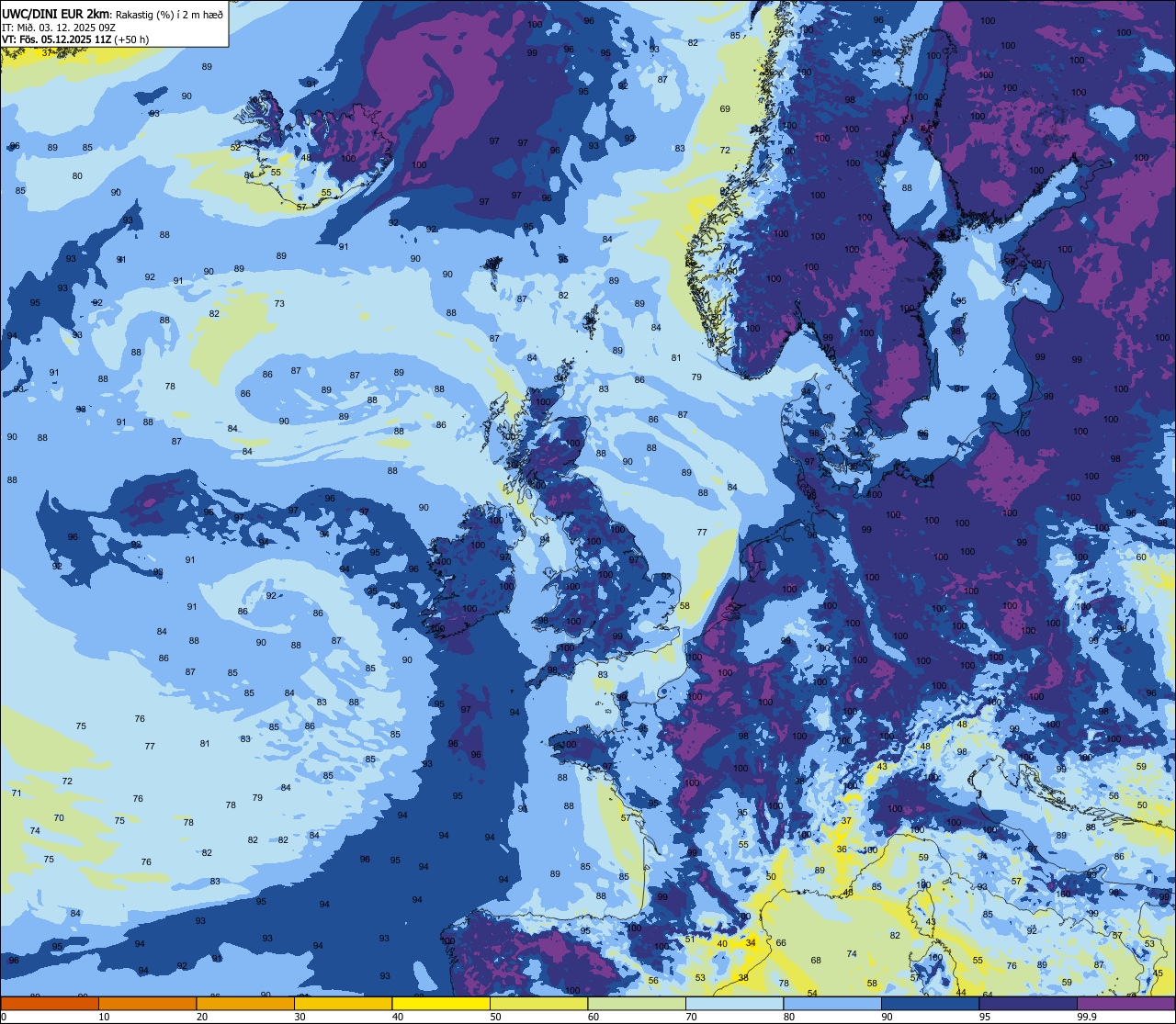Viewport: 1176px width, 1024px height.
Task: Click the 36 humidity value map label
Action: click(x=842, y=850)
